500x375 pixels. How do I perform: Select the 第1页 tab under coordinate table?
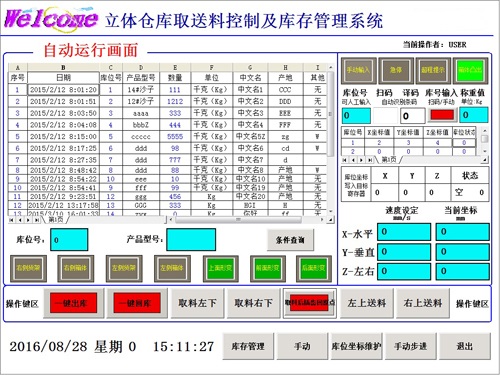pyautogui.click(x=388, y=160)
